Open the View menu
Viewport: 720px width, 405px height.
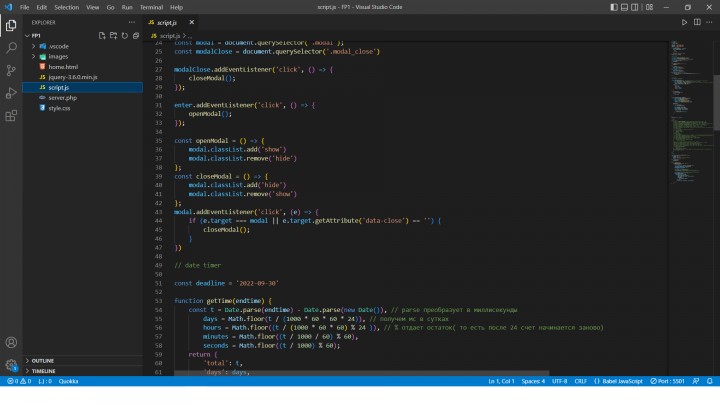coord(92,7)
